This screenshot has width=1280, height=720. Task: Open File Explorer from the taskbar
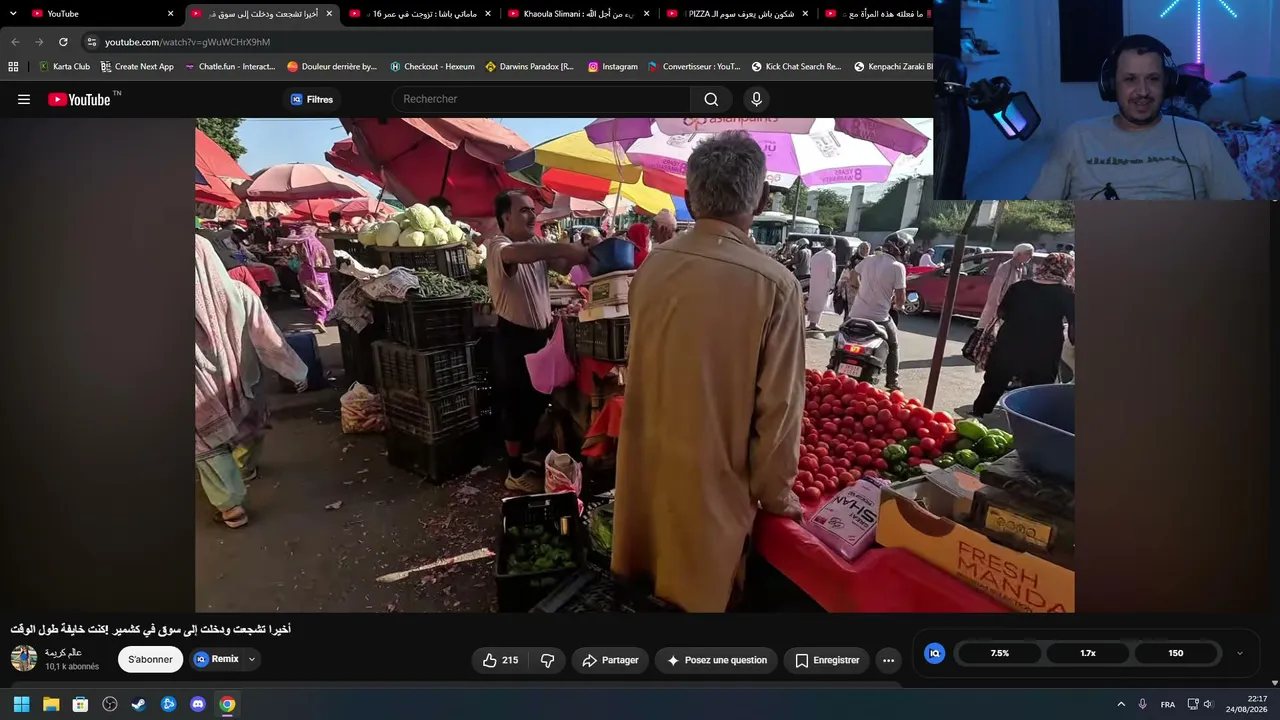tap(51, 704)
